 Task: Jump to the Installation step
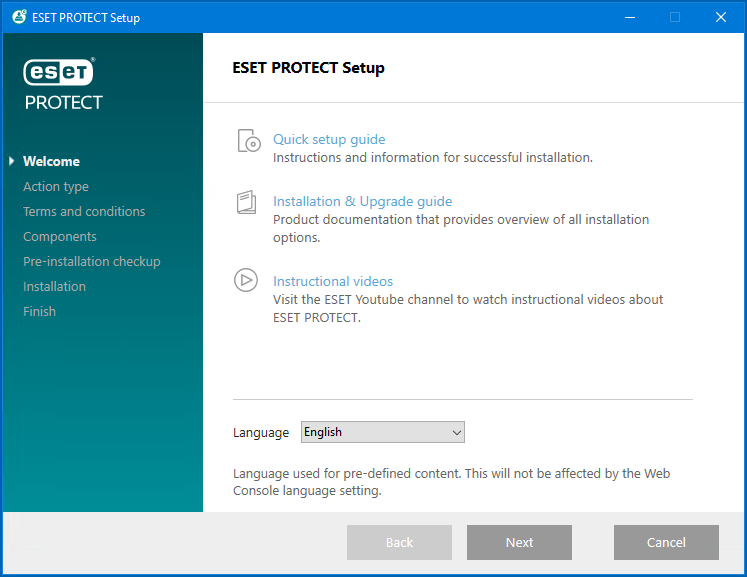coord(54,286)
